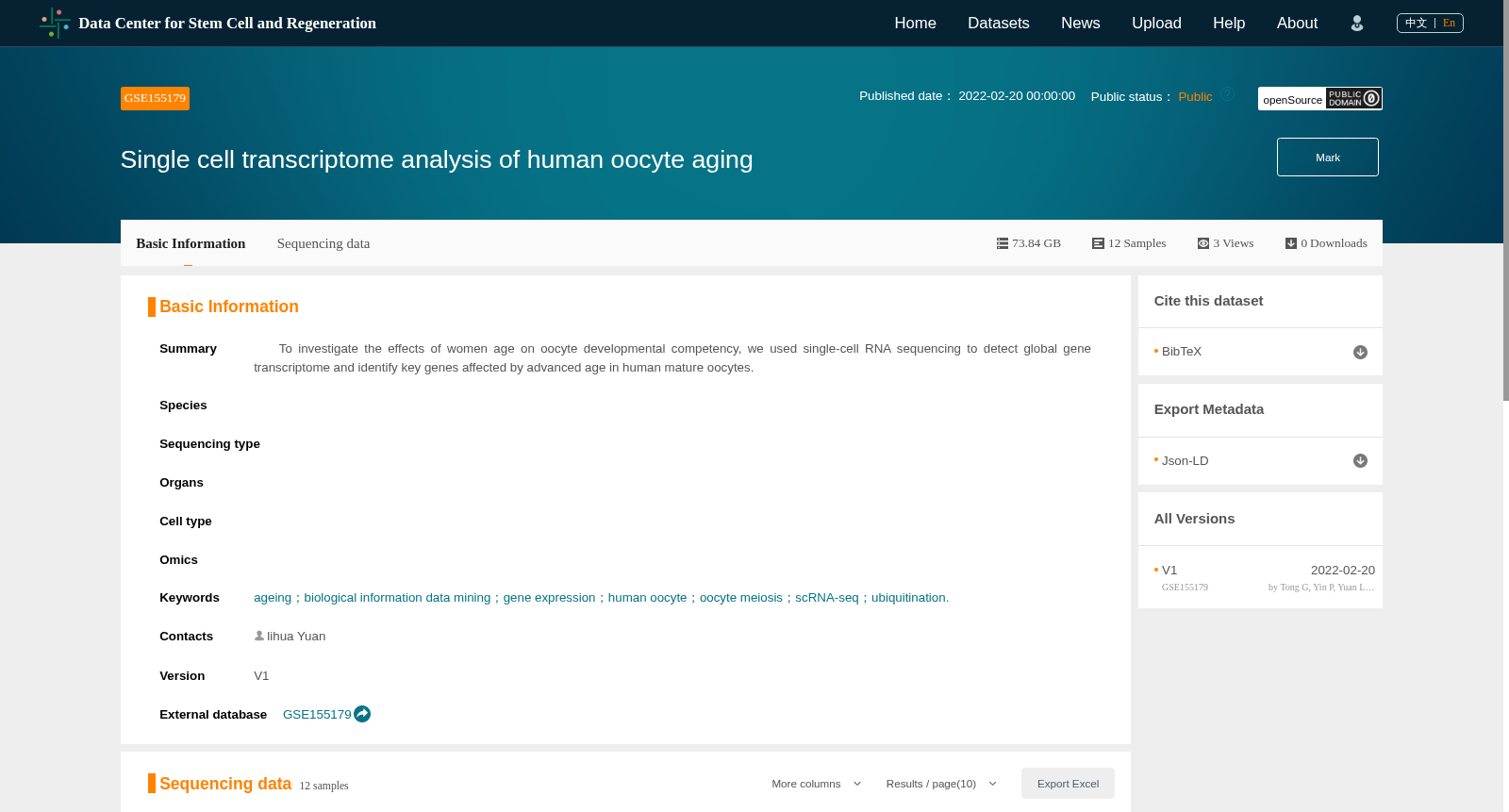Screen dimensions: 1509x812
Task: Click the Public status link
Action: (x=1195, y=97)
